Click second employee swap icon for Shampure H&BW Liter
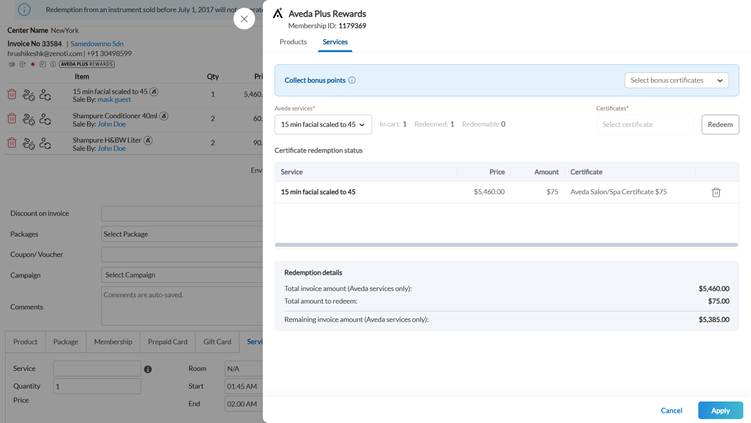 coord(45,143)
